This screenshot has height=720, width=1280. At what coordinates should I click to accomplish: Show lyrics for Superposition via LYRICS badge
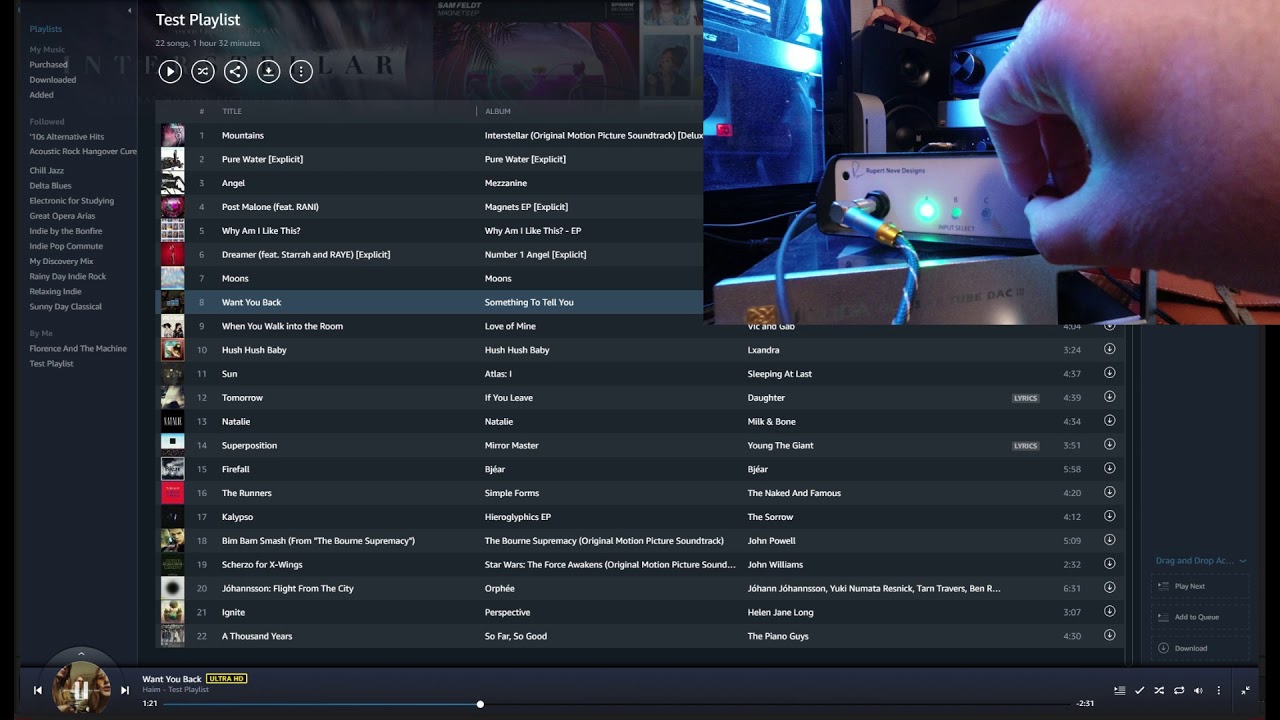[x=1026, y=446]
